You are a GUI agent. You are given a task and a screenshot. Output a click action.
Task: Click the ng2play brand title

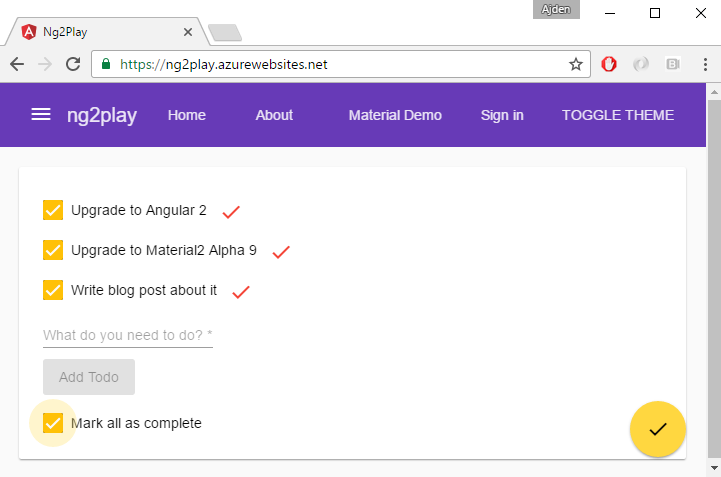pos(102,115)
